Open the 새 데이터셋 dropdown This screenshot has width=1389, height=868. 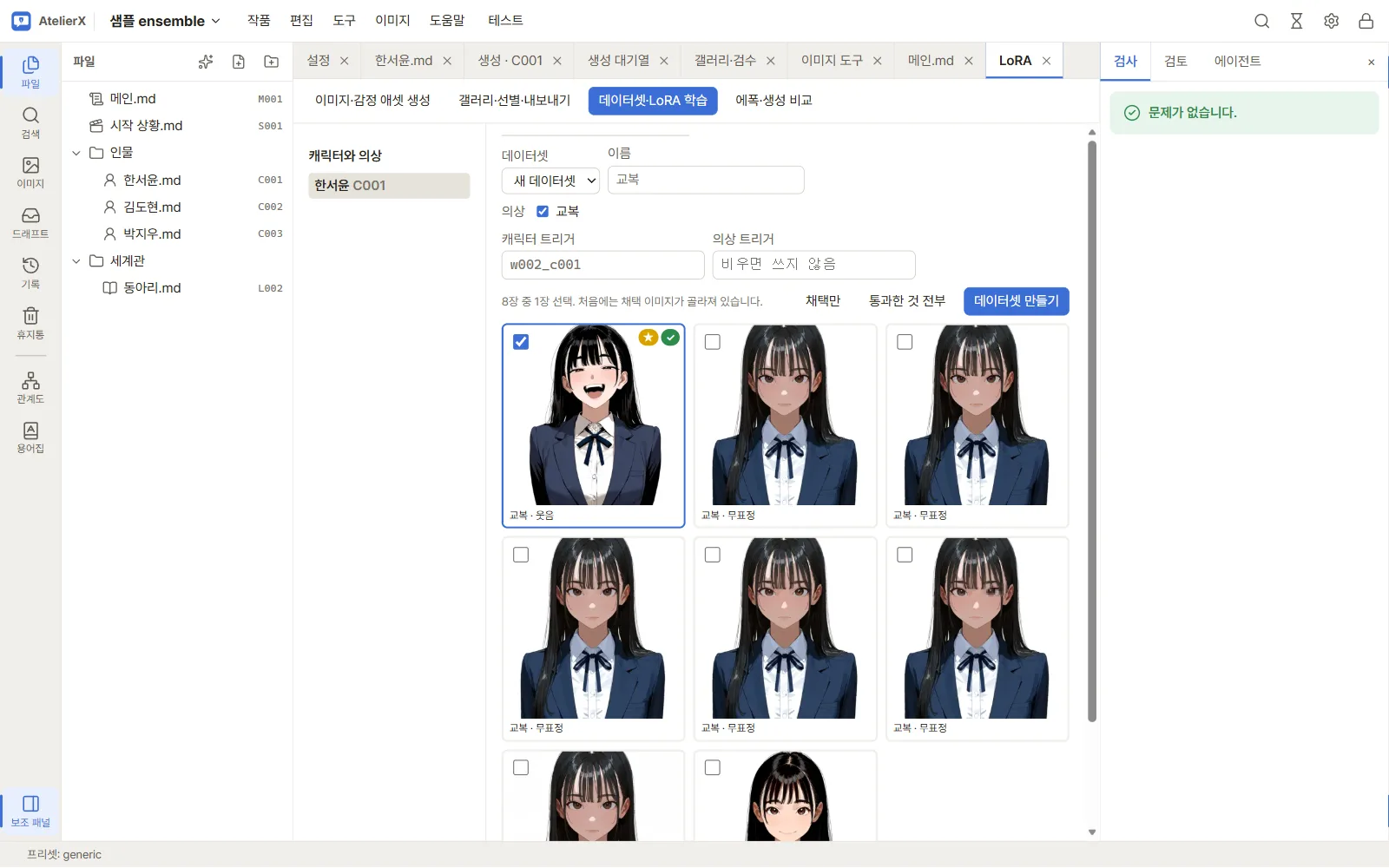[x=550, y=181]
